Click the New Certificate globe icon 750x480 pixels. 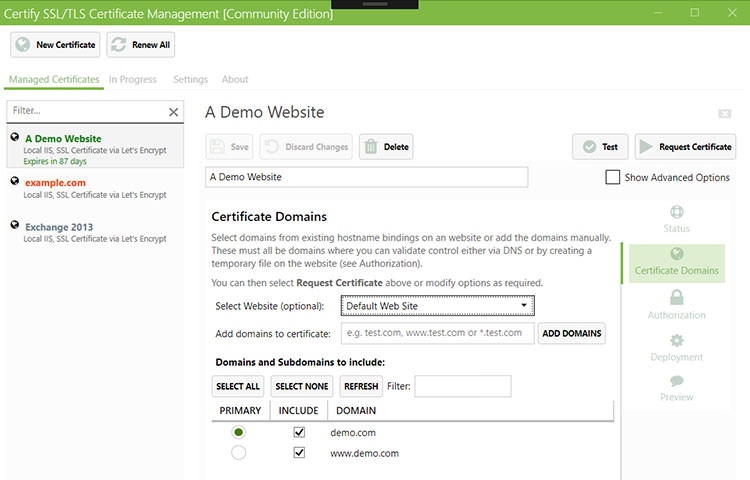click(x=23, y=45)
